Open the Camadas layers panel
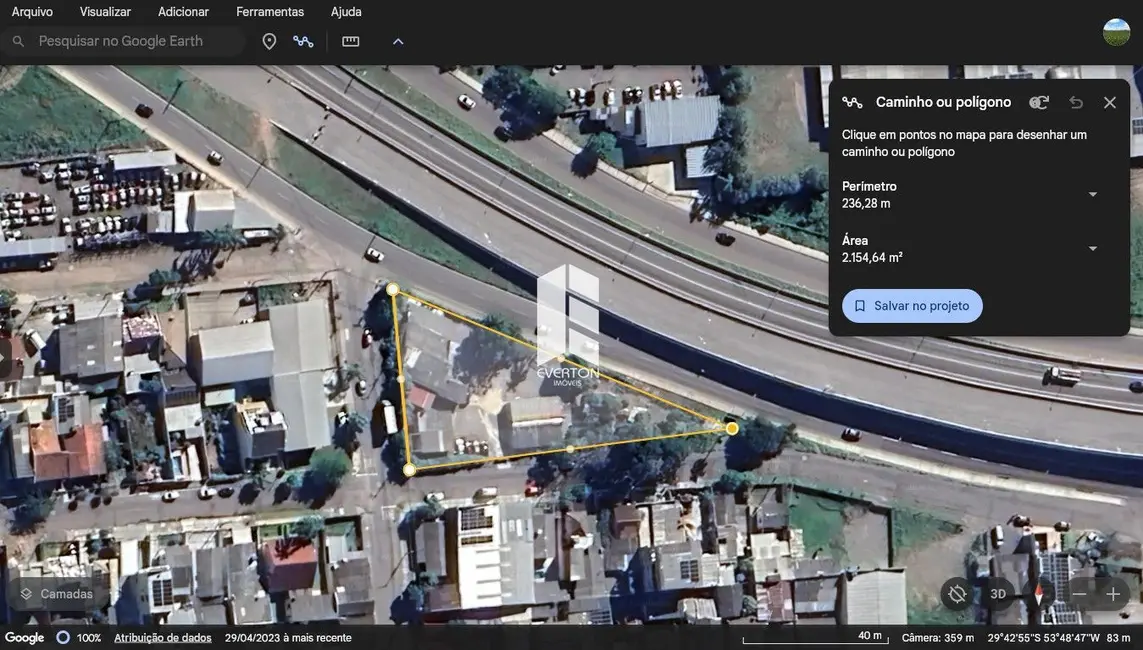1143x650 pixels. (57, 594)
